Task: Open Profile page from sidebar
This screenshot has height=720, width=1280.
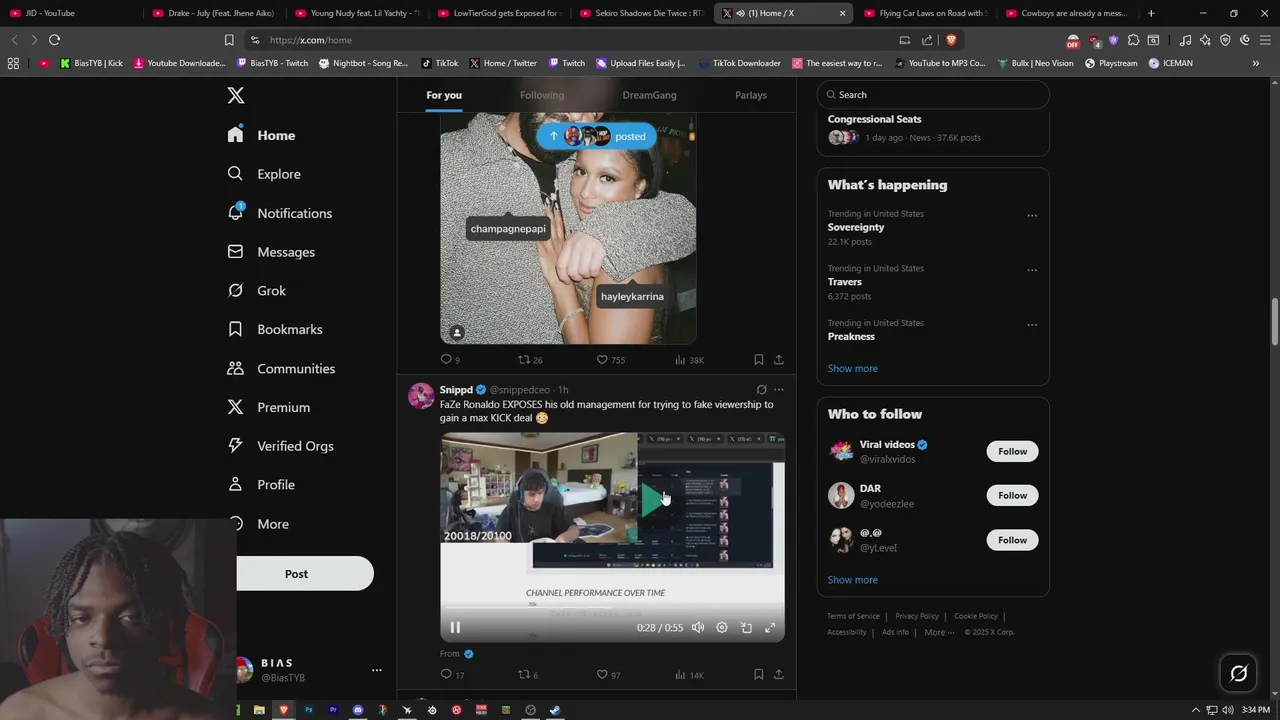Action: click(261, 485)
